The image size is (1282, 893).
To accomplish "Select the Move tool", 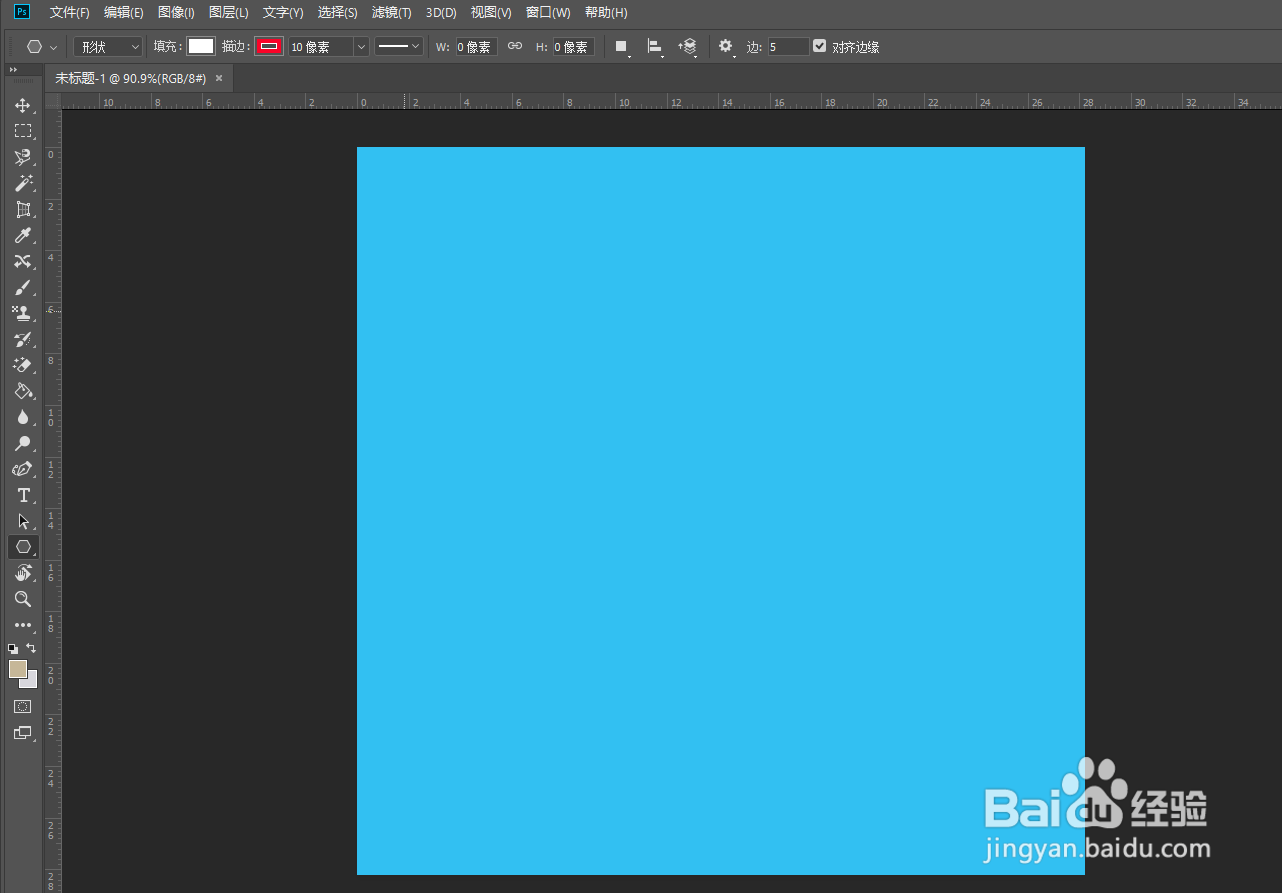I will (x=22, y=105).
